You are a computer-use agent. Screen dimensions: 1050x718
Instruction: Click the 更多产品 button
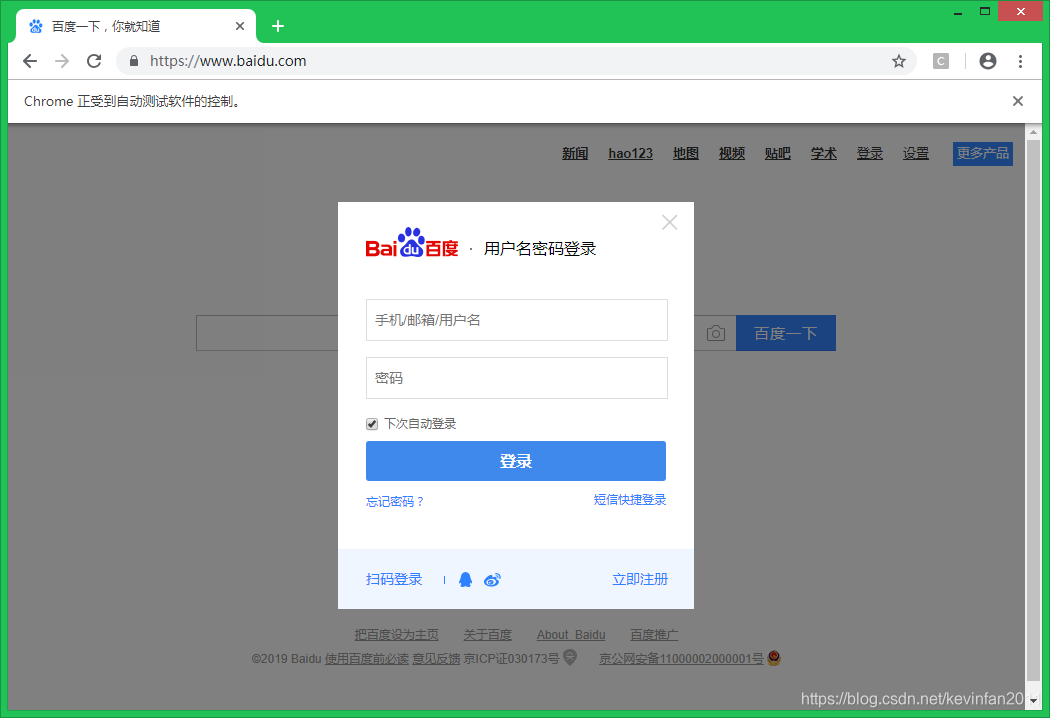click(x=982, y=153)
